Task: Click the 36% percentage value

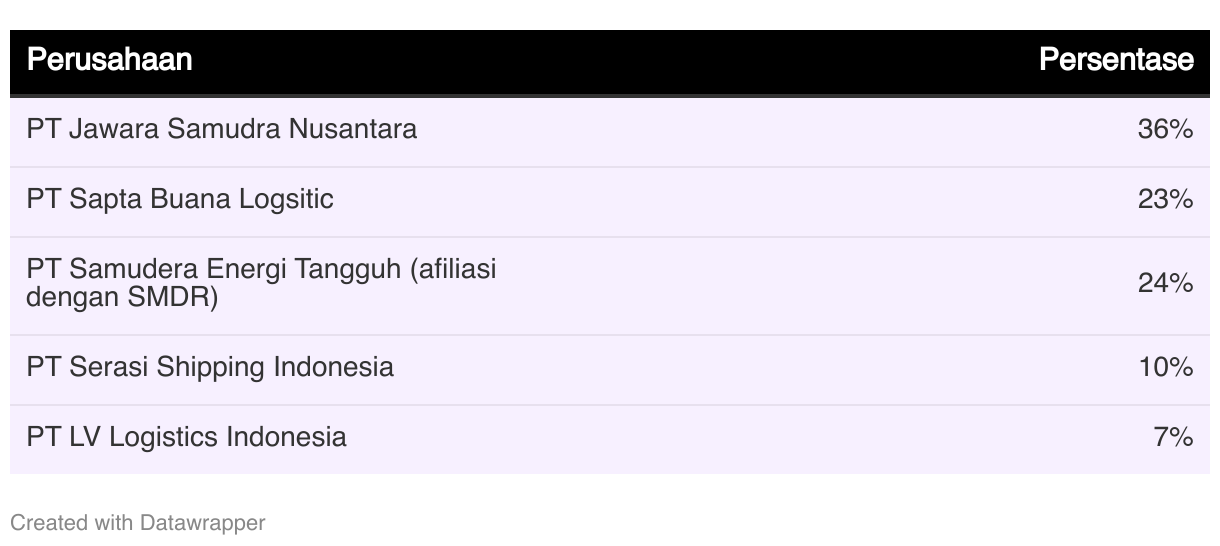Action: [x=1165, y=129]
